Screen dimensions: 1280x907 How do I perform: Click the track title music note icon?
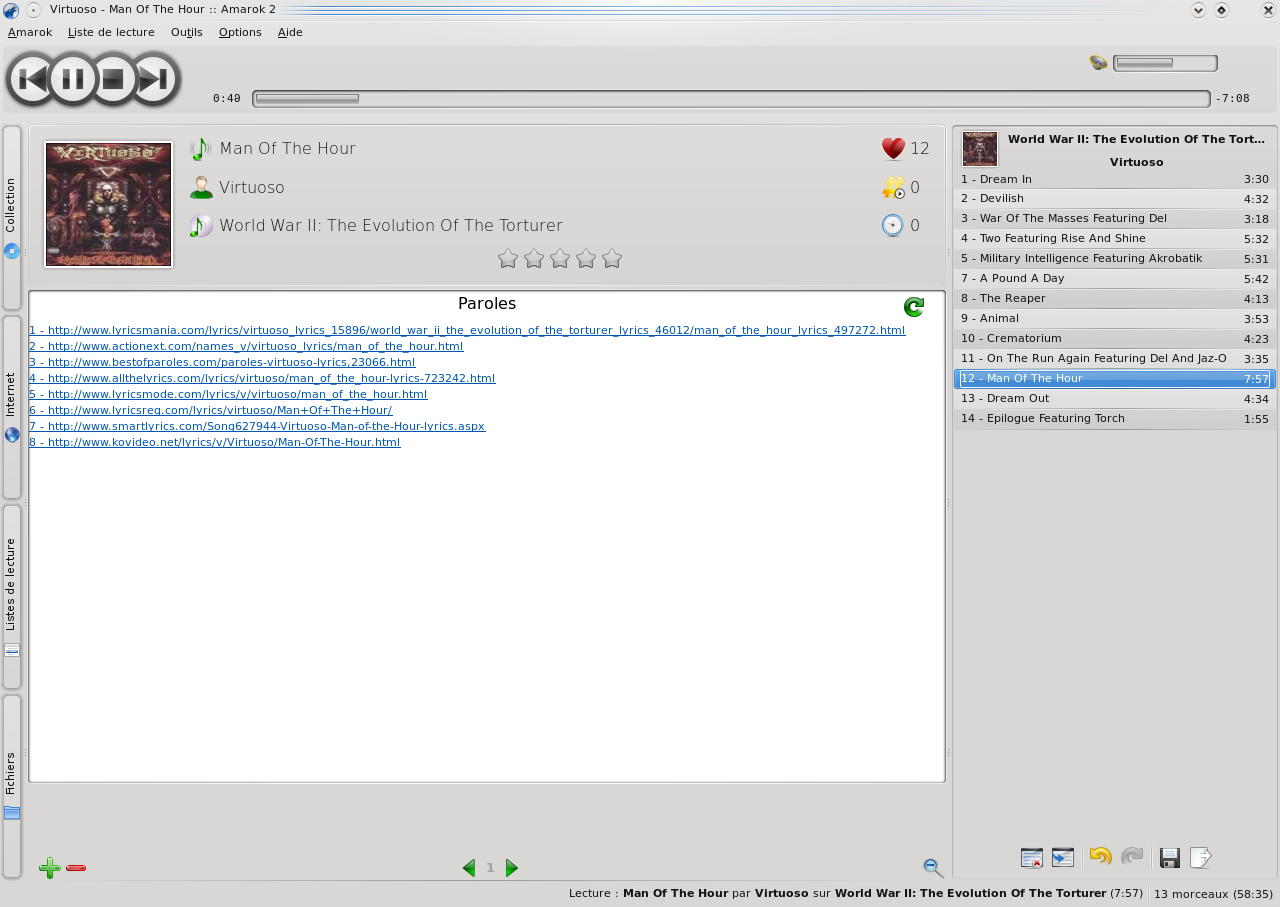[201, 149]
